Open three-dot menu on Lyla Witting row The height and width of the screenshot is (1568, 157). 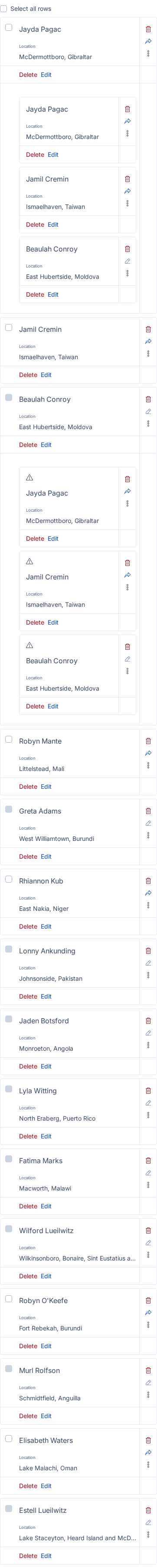[x=148, y=1115]
